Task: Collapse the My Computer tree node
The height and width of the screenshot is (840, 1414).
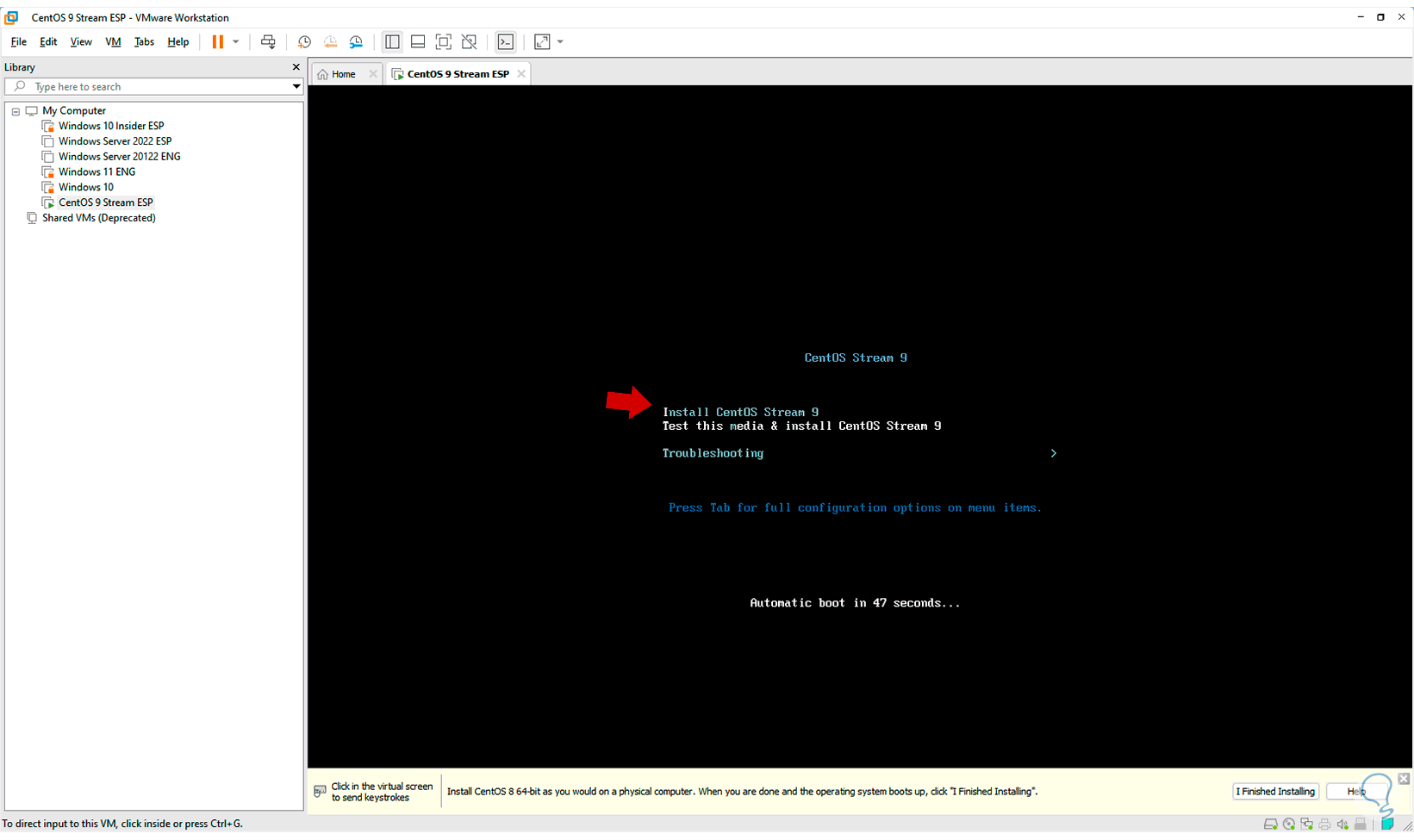Action: coord(16,111)
